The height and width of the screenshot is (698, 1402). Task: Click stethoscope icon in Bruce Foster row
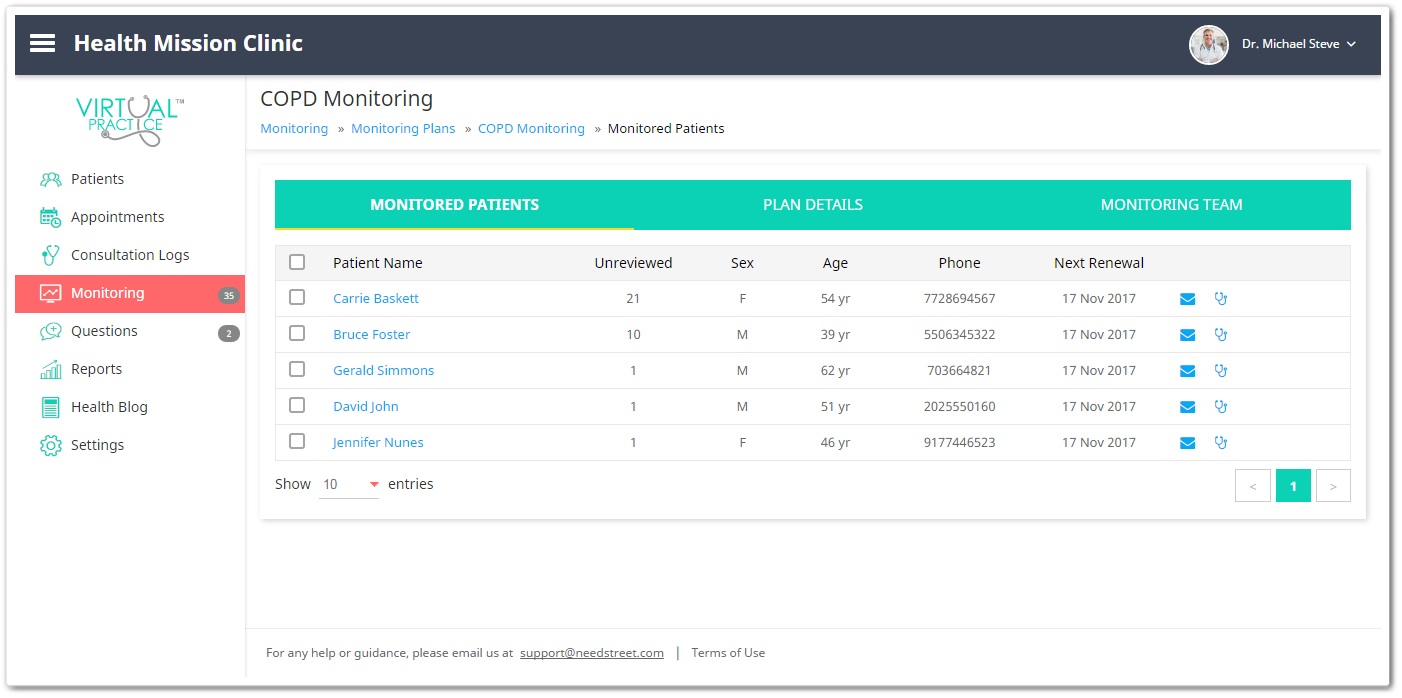[x=1220, y=334]
